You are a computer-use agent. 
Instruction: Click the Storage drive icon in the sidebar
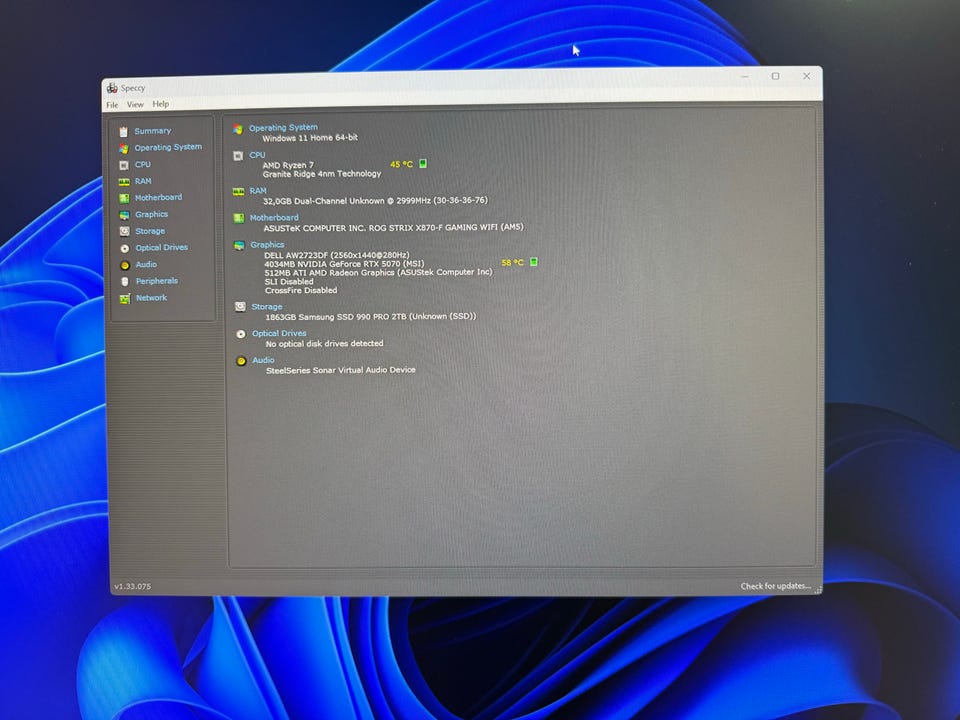click(124, 231)
